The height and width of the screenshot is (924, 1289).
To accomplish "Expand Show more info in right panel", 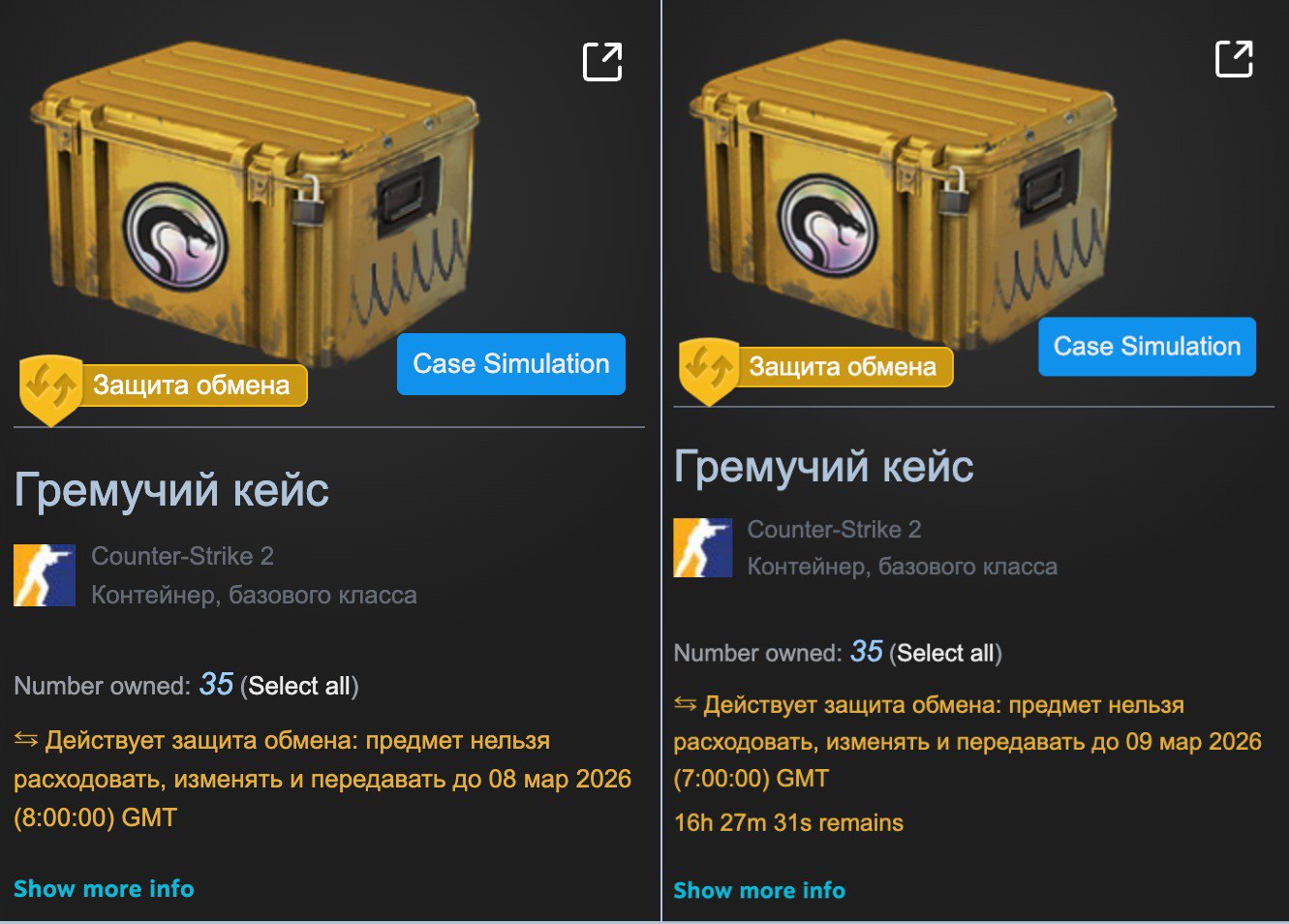I will pos(759,890).
